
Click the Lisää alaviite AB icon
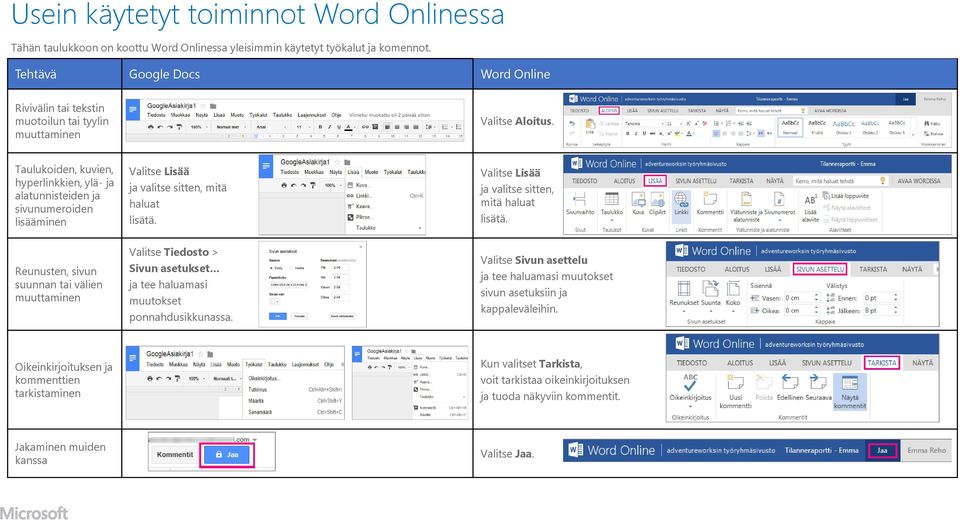[x=810, y=200]
